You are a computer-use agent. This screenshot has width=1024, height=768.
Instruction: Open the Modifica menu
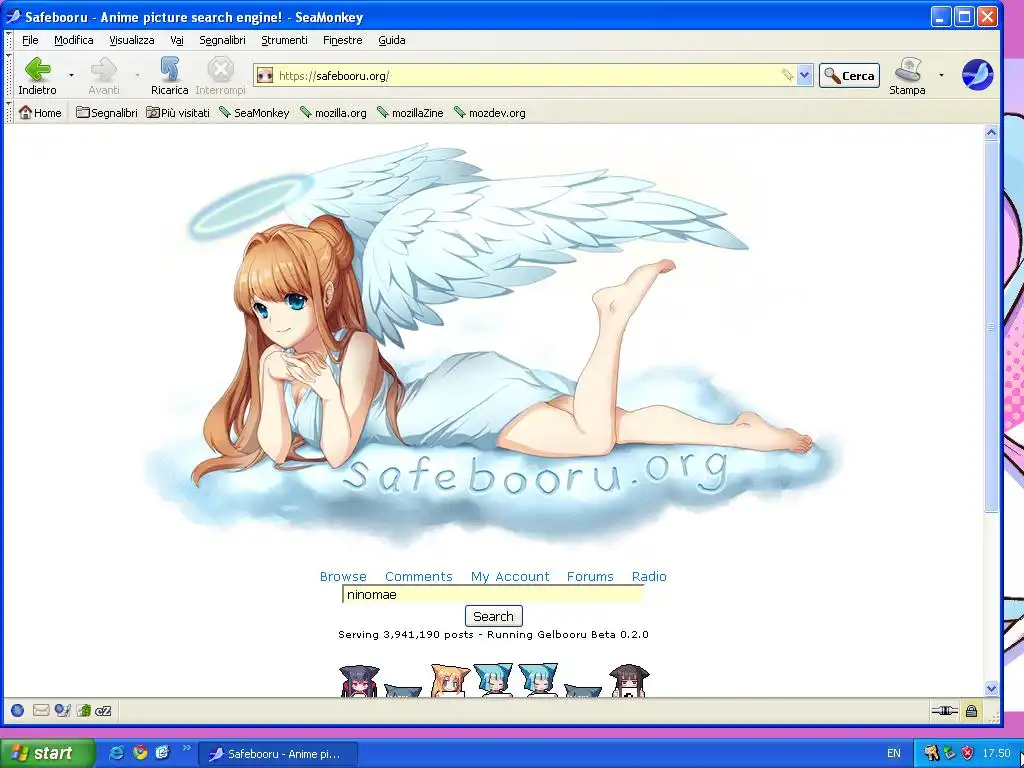(x=74, y=40)
